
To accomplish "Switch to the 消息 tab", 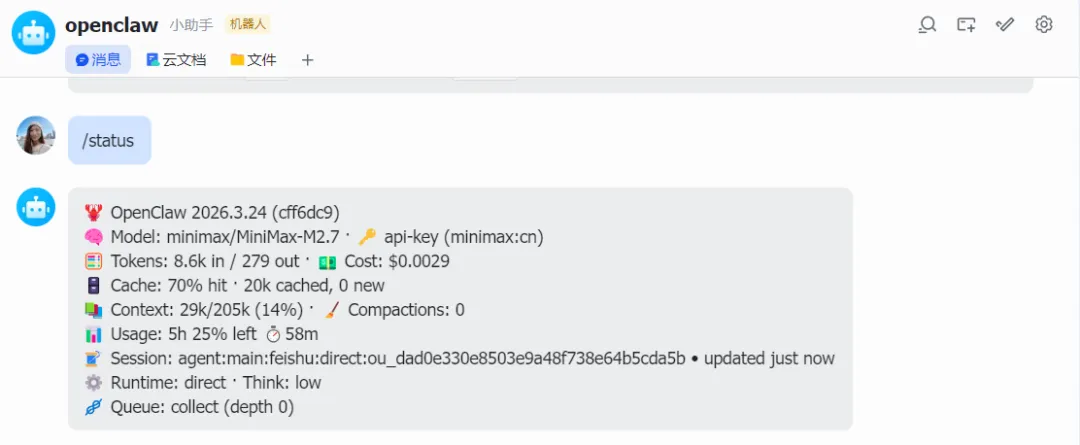I will coord(98,60).
